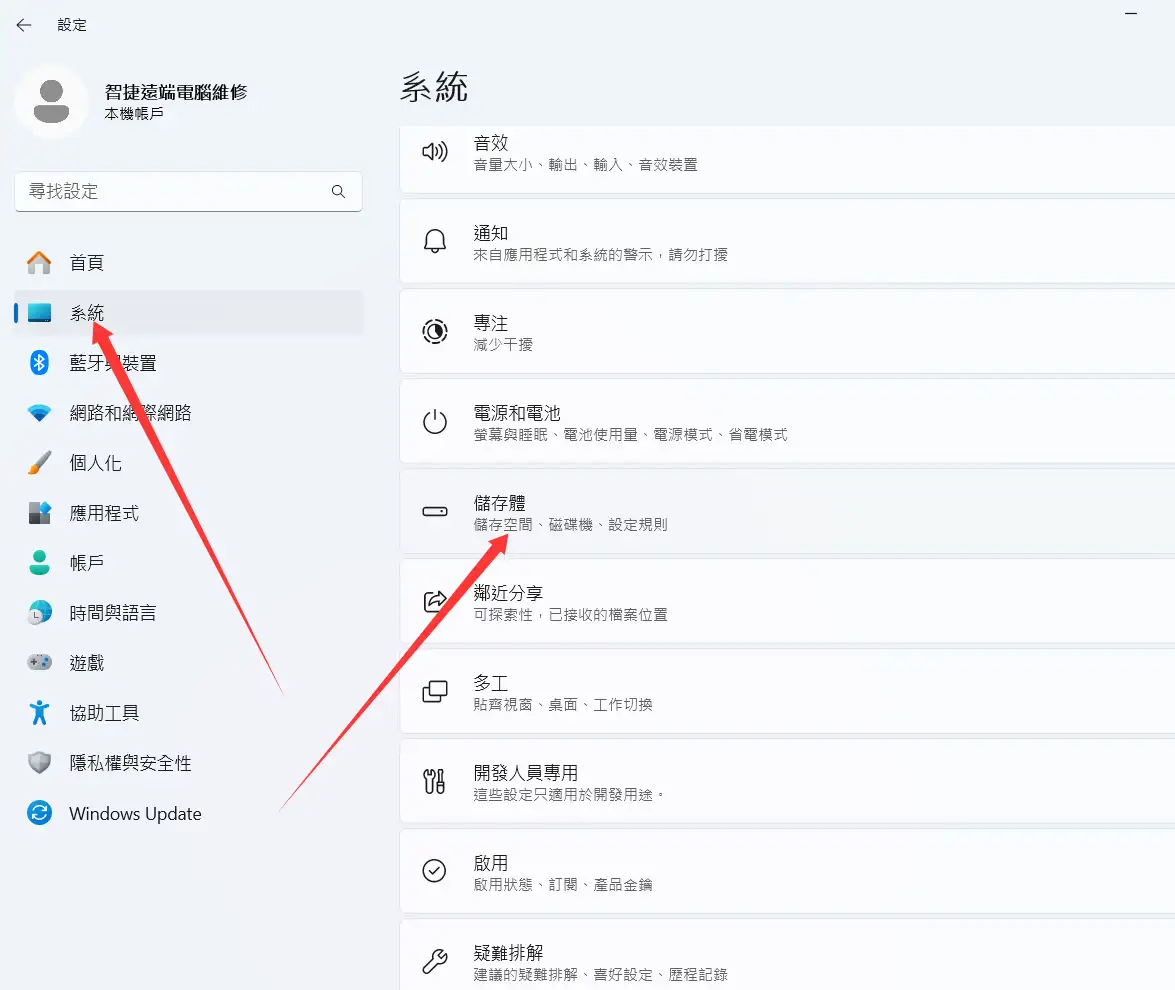The height and width of the screenshot is (990, 1175).
Task: Open 網路和網際網路 settings
Action: 188,413
